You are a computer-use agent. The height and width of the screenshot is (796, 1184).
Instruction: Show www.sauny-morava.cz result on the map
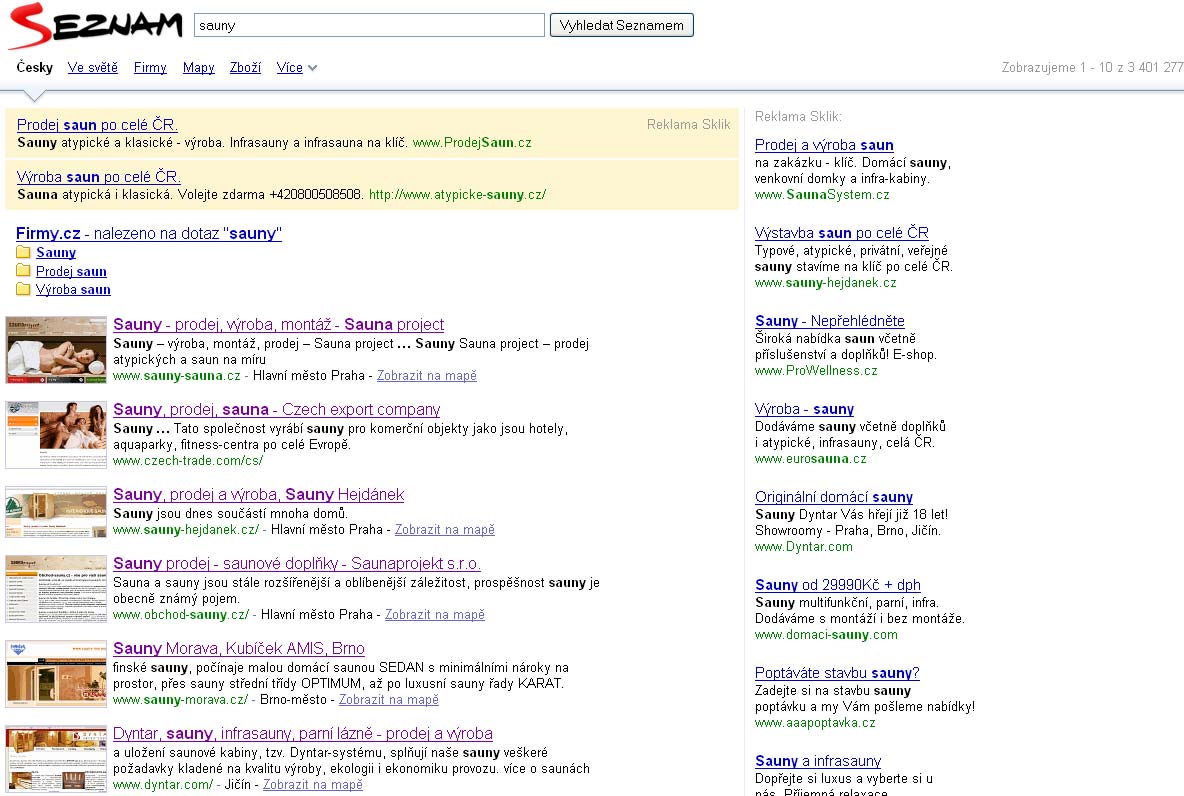coord(388,699)
